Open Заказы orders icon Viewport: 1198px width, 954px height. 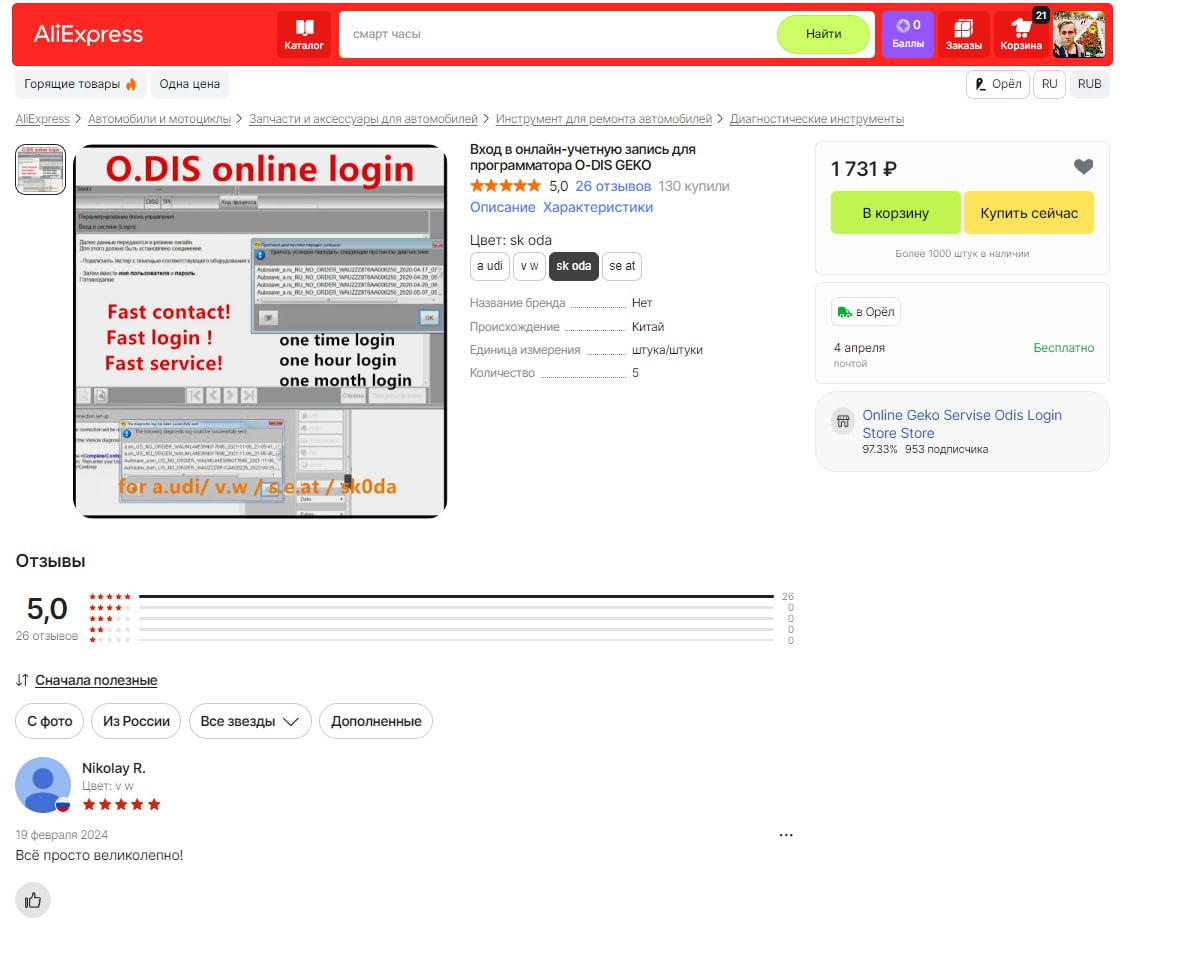click(963, 34)
